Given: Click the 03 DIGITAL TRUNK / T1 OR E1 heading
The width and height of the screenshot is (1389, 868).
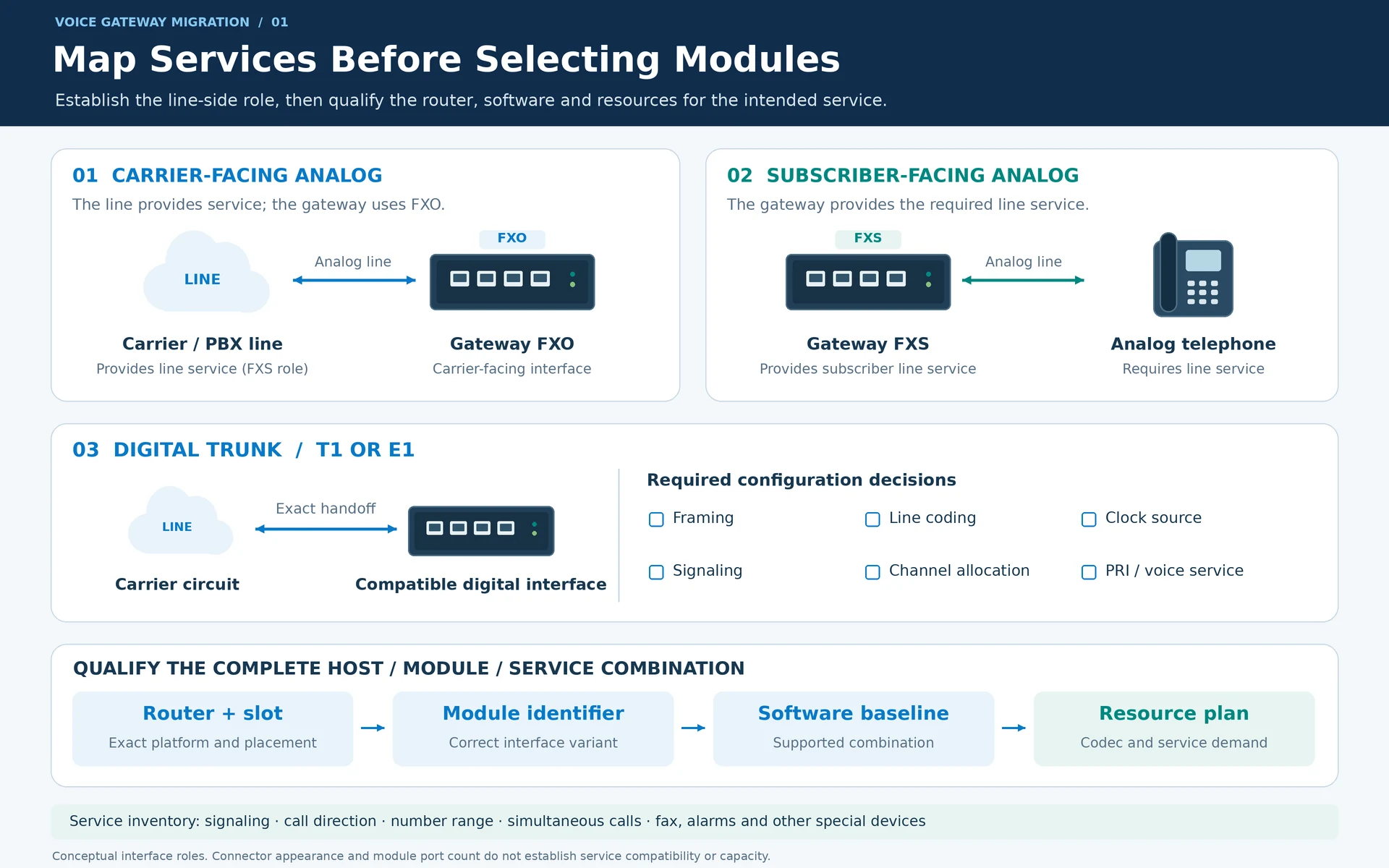Looking at the screenshot, I should (x=243, y=450).
